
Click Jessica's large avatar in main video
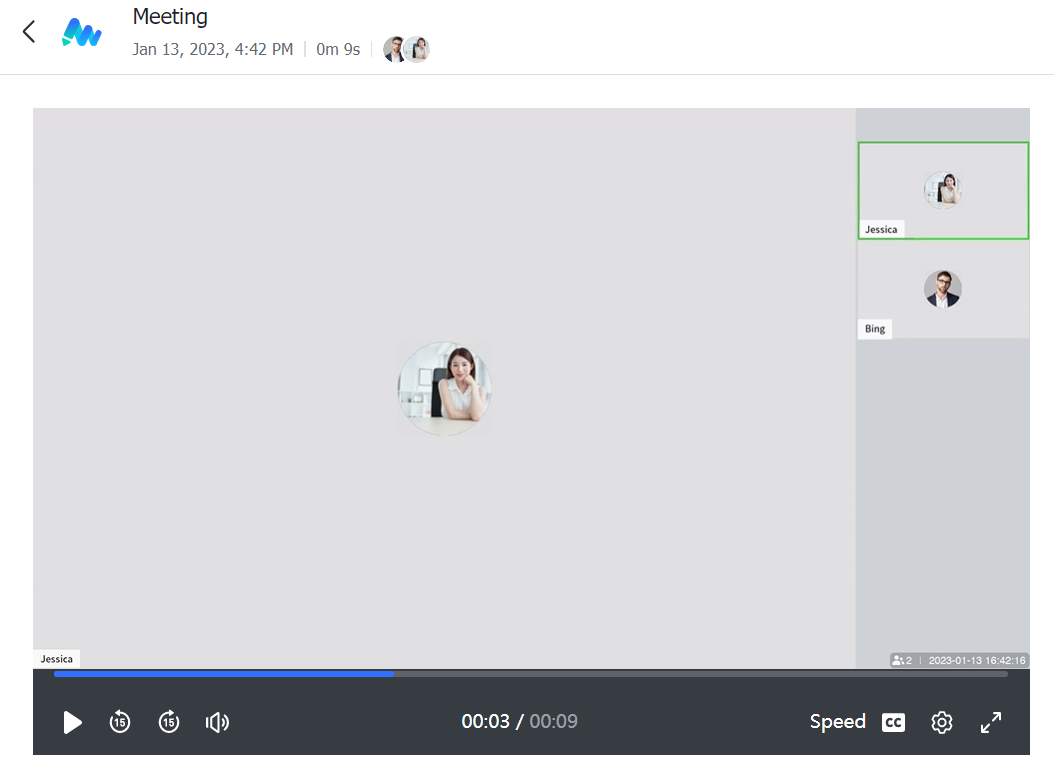point(445,388)
